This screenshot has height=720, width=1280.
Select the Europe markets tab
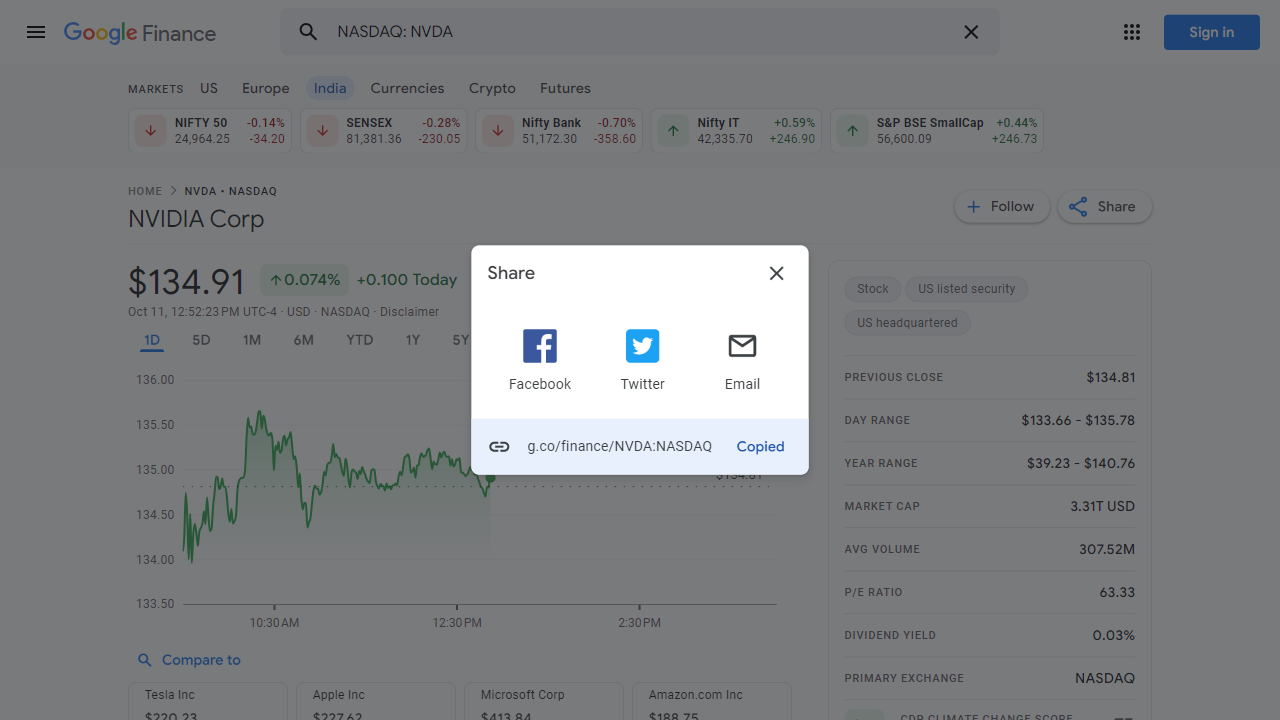click(x=265, y=88)
